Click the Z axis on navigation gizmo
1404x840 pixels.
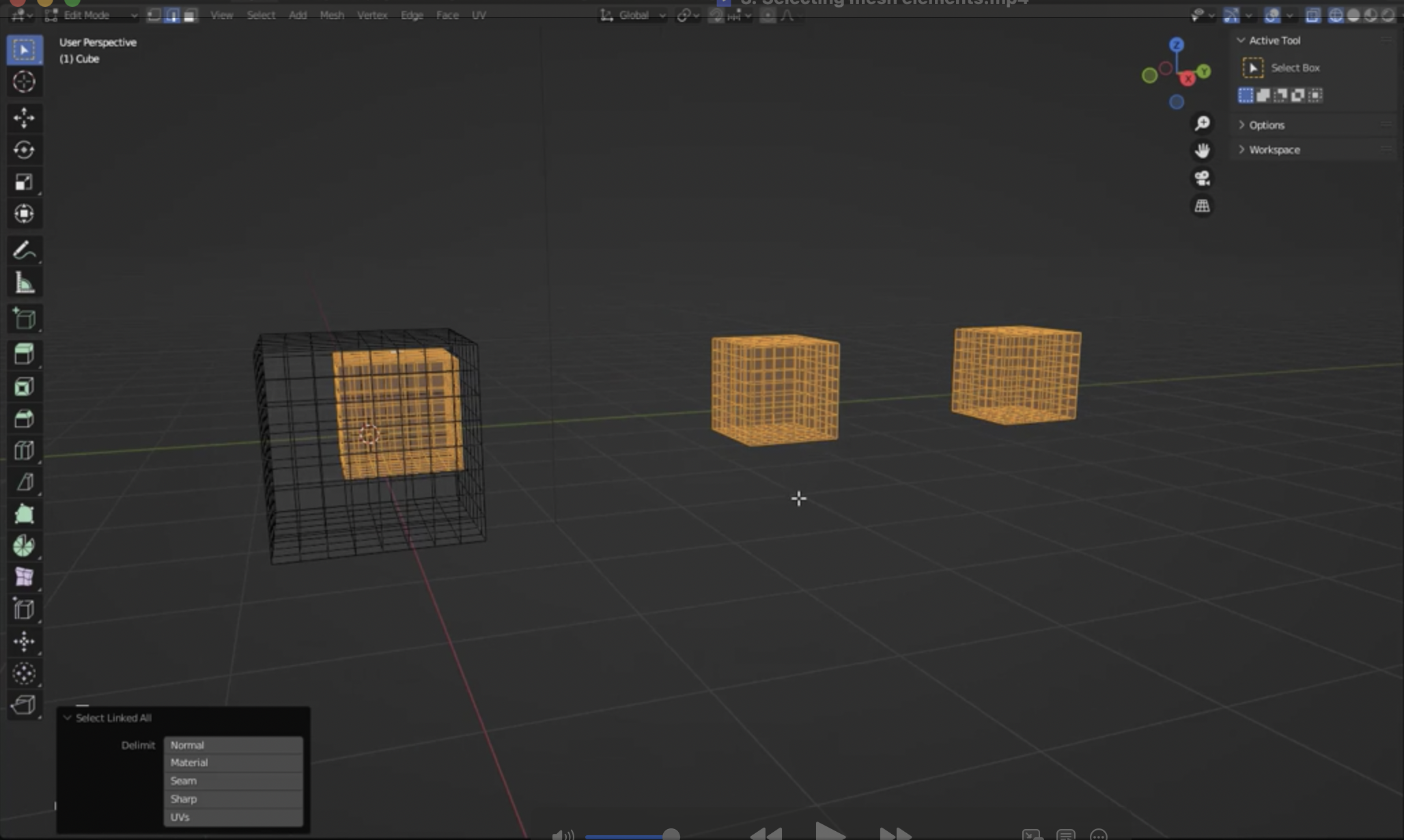[x=1176, y=45]
